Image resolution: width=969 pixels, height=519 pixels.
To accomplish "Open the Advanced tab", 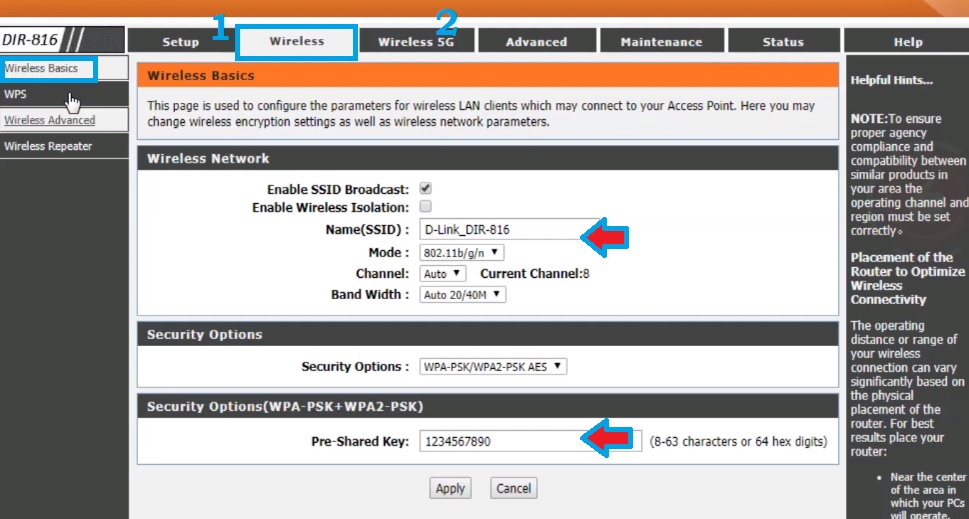I will (536, 41).
